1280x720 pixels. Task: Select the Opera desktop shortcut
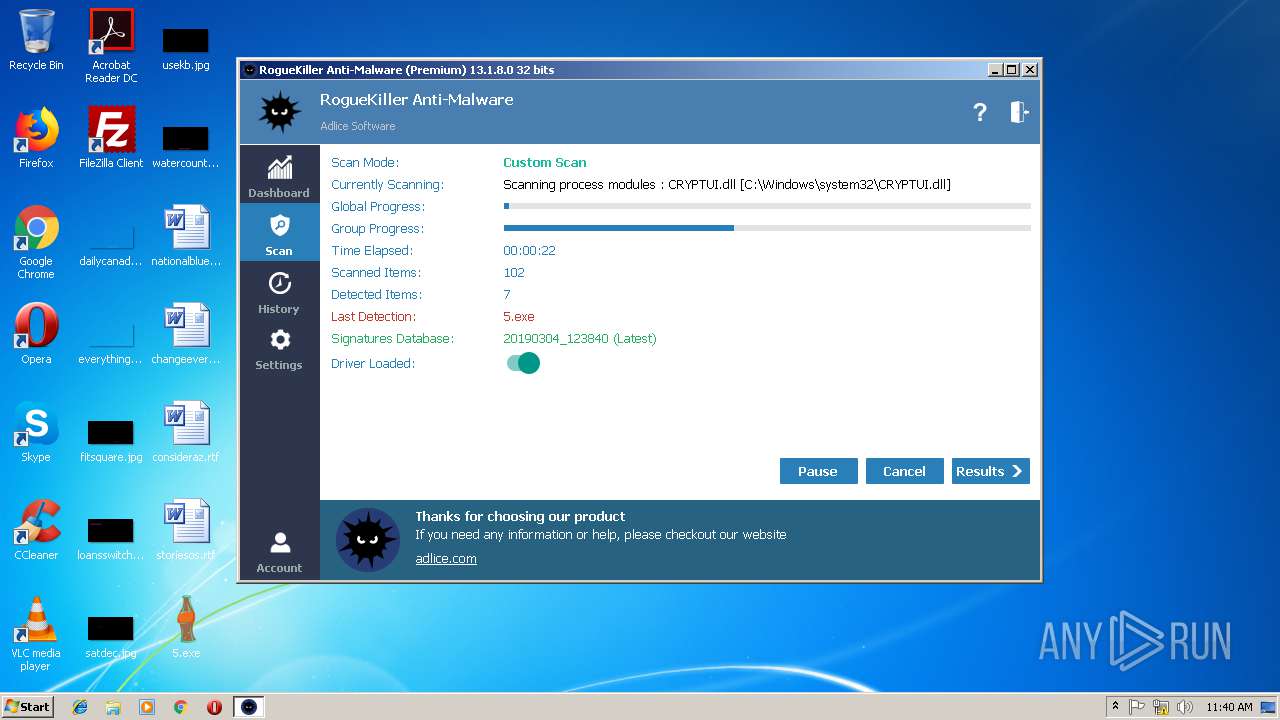36,334
